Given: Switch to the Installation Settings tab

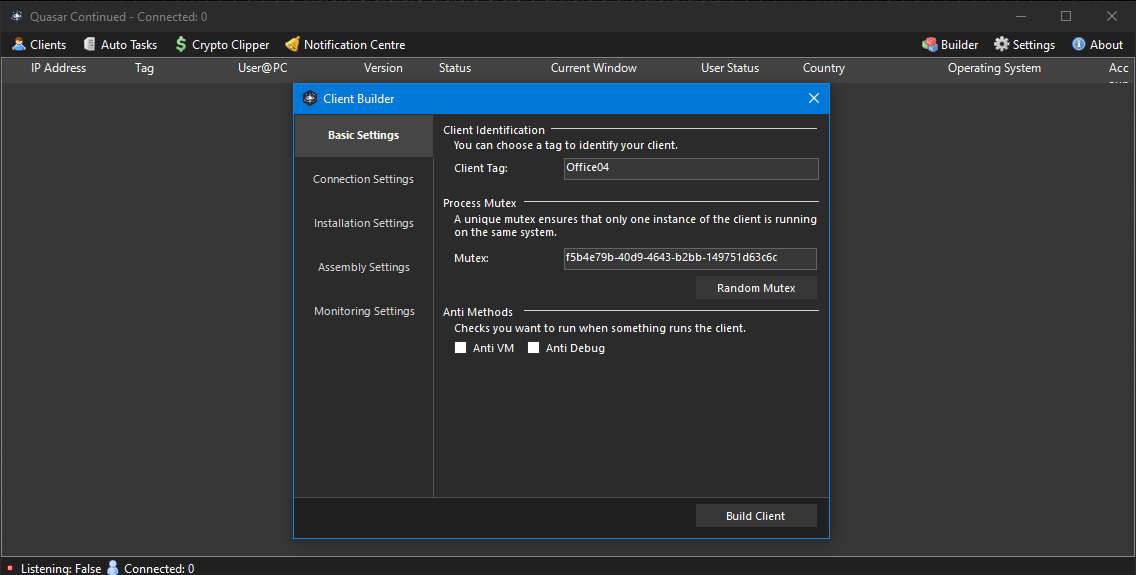Looking at the screenshot, I should [364, 223].
